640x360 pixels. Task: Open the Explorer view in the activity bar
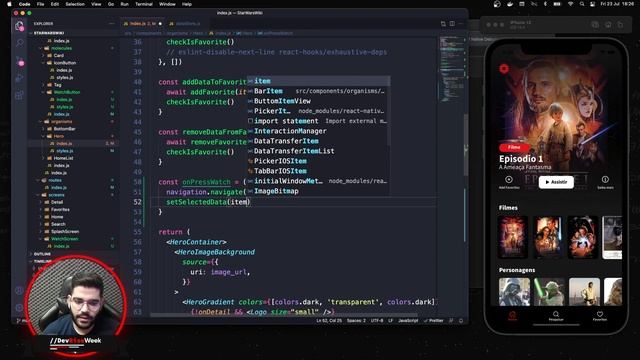[x=19, y=26]
